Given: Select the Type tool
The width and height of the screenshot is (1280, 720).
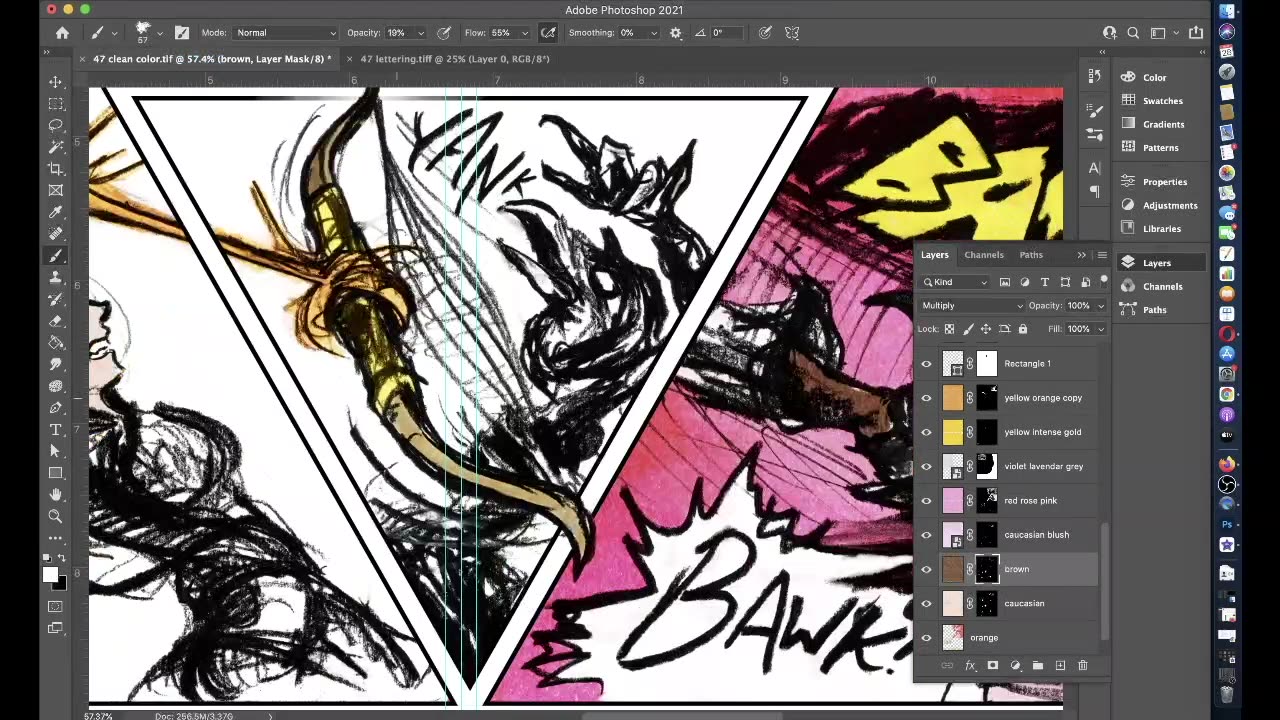Looking at the screenshot, I should click(56, 430).
